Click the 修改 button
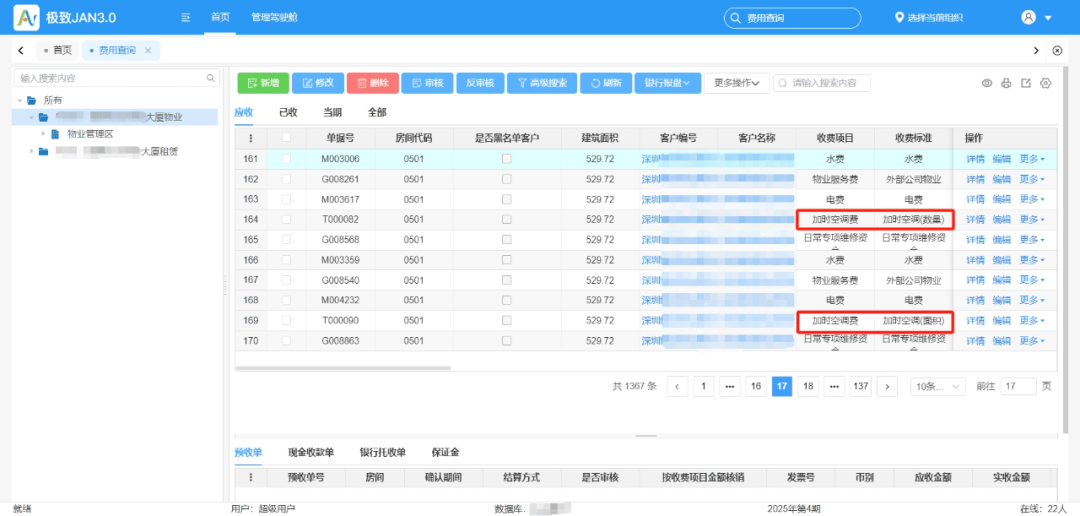Viewport: 1080px width, 516px height. (x=318, y=83)
